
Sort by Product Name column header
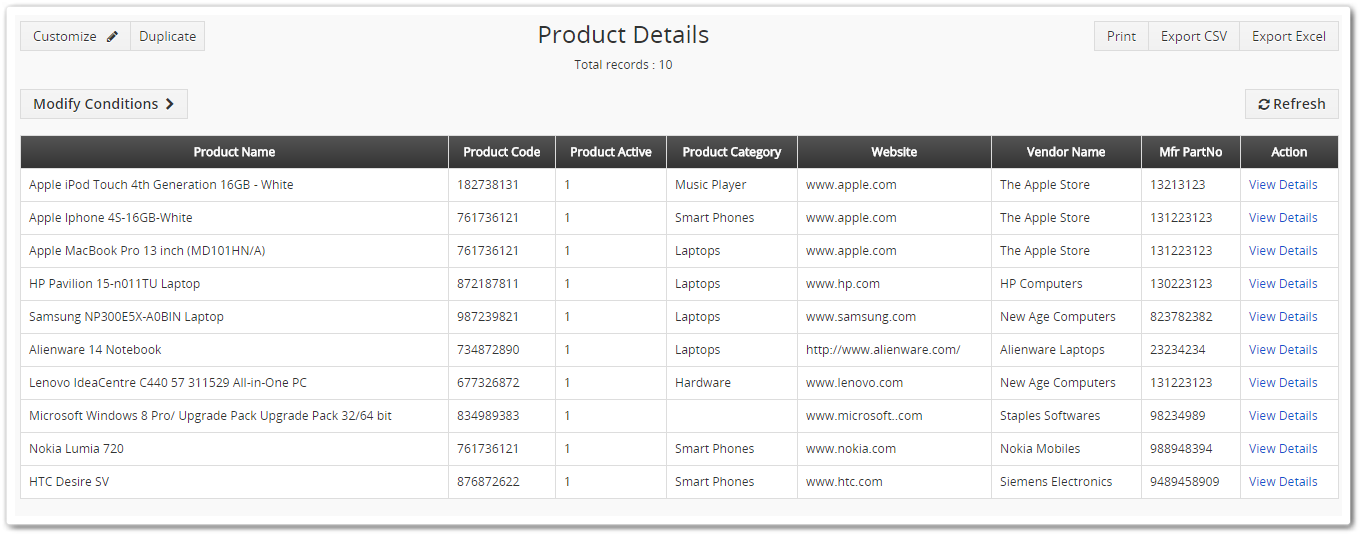234,152
